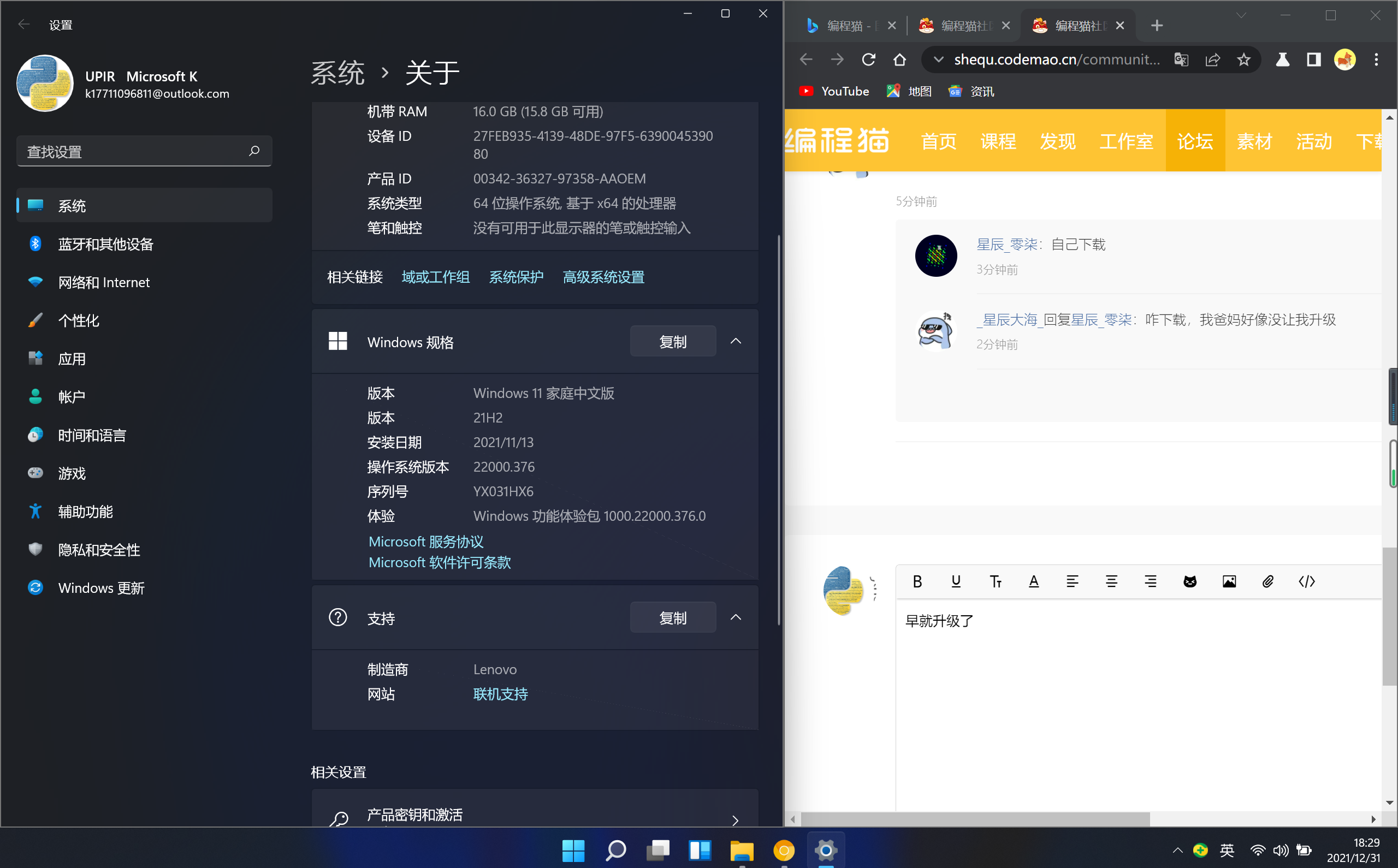Go back in the Settings window
The image size is (1398, 868).
[x=24, y=25]
